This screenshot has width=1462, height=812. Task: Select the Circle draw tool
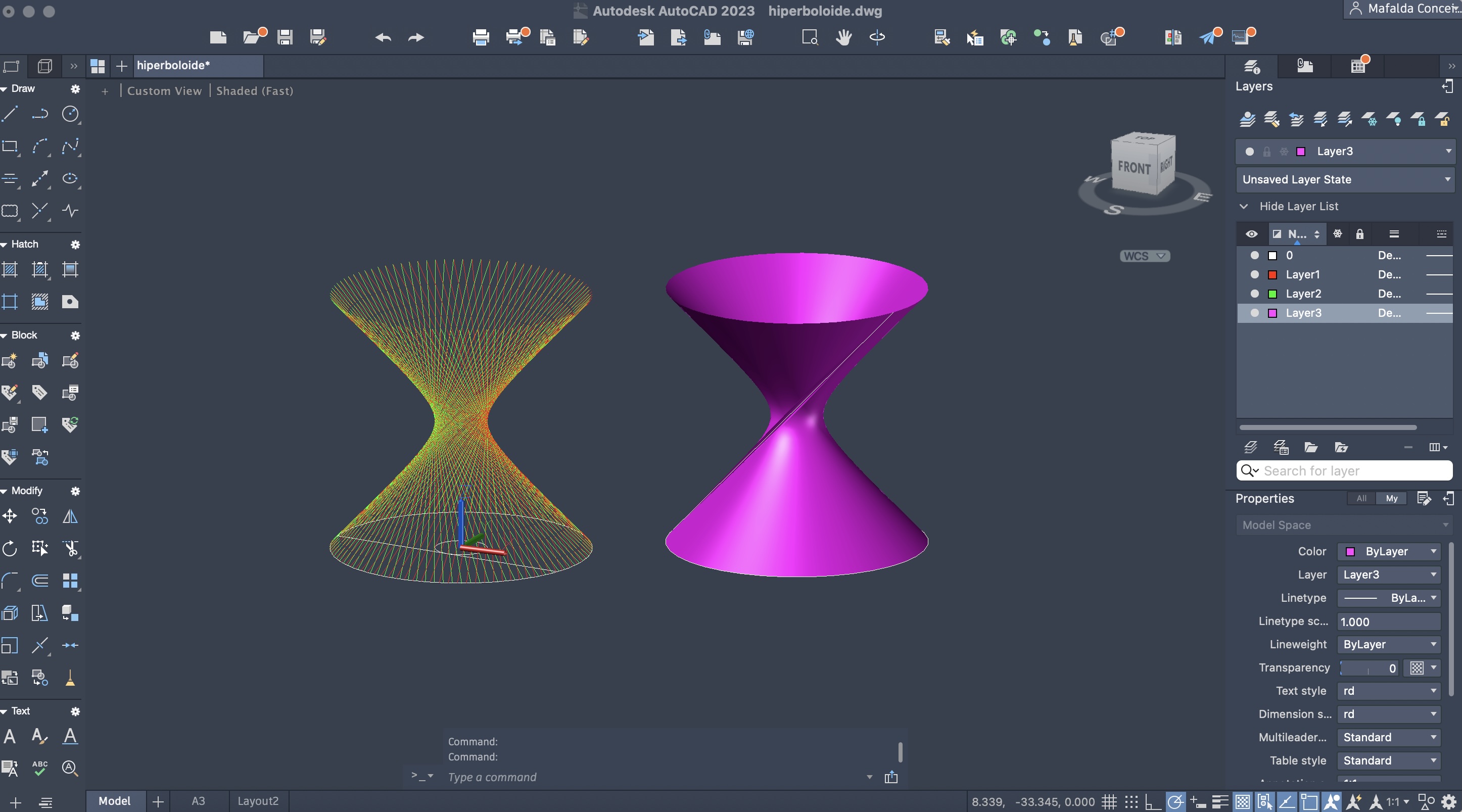point(70,114)
